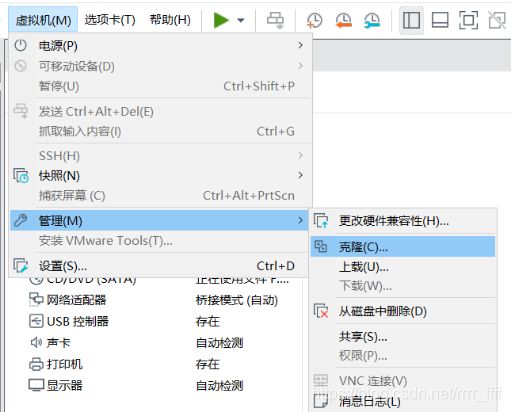512x412 pixels.
Task: Open the 虚拟机(M) menu
Action: click(x=43, y=20)
